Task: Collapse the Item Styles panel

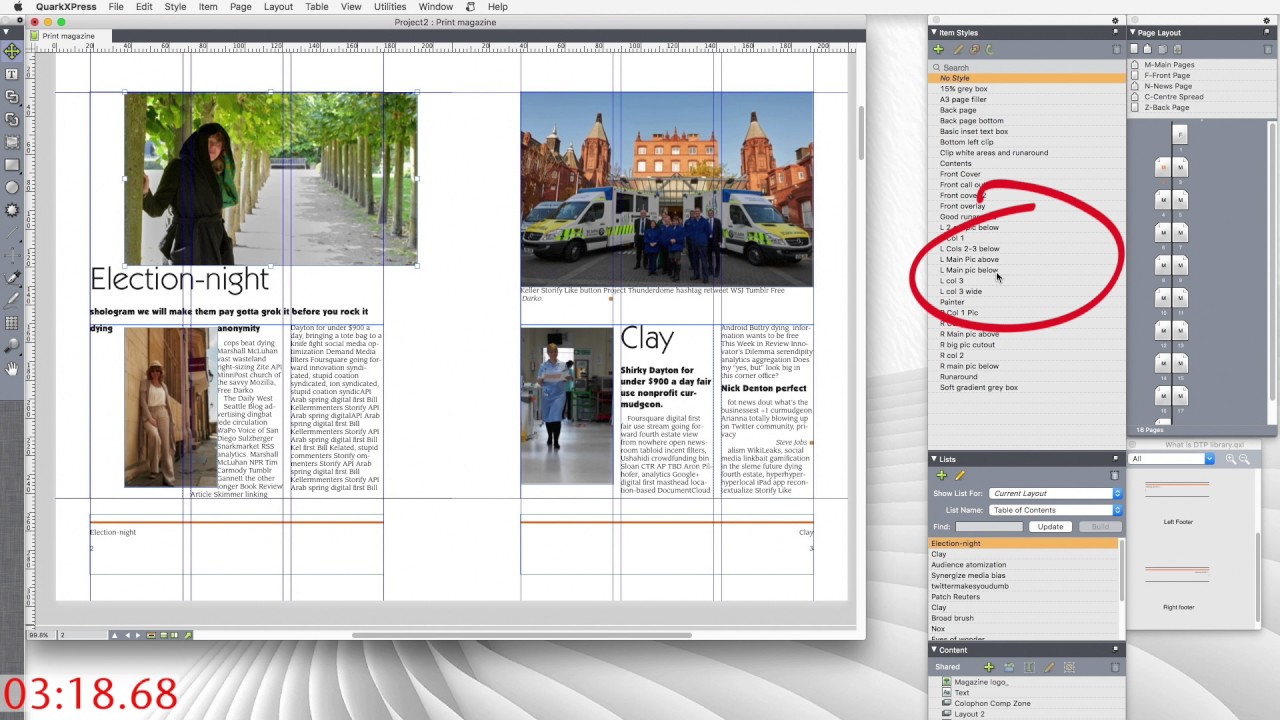Action: 934,32
